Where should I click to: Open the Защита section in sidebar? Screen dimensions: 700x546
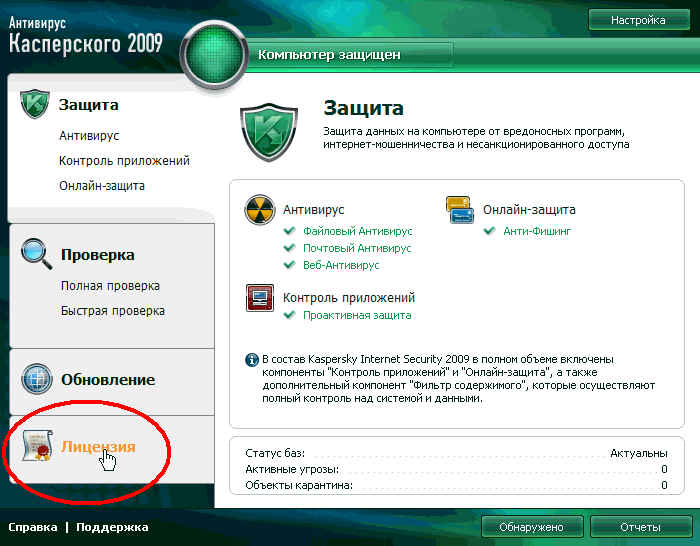pyautogui.click(x=88, y=105)
